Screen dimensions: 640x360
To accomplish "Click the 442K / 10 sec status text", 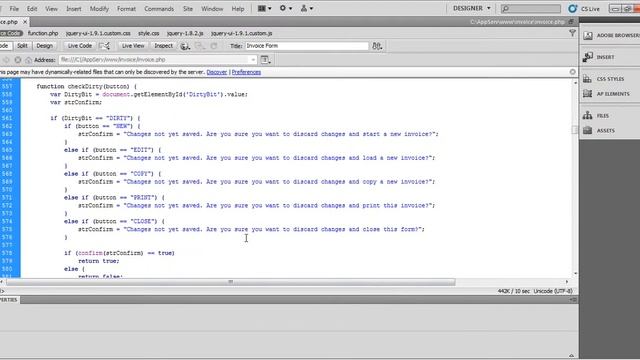I will tap(513, 291).
